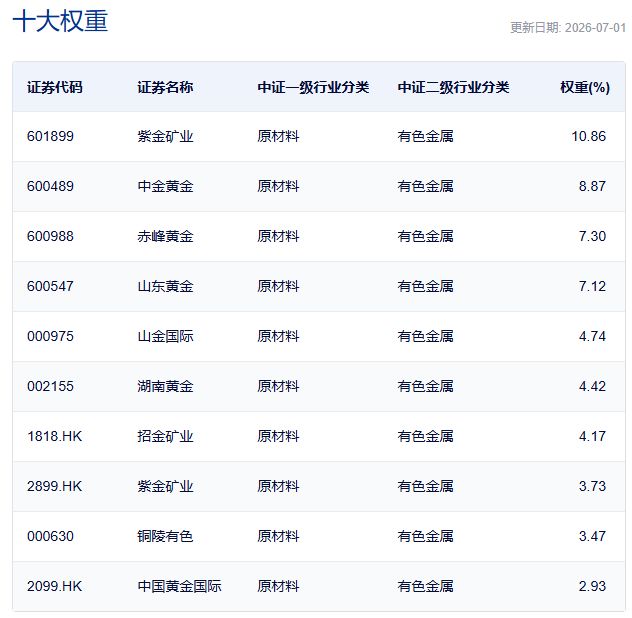Viewport: 632px width, 618px height.
Task: Click weight value 4.74
Action: (592, 336)
